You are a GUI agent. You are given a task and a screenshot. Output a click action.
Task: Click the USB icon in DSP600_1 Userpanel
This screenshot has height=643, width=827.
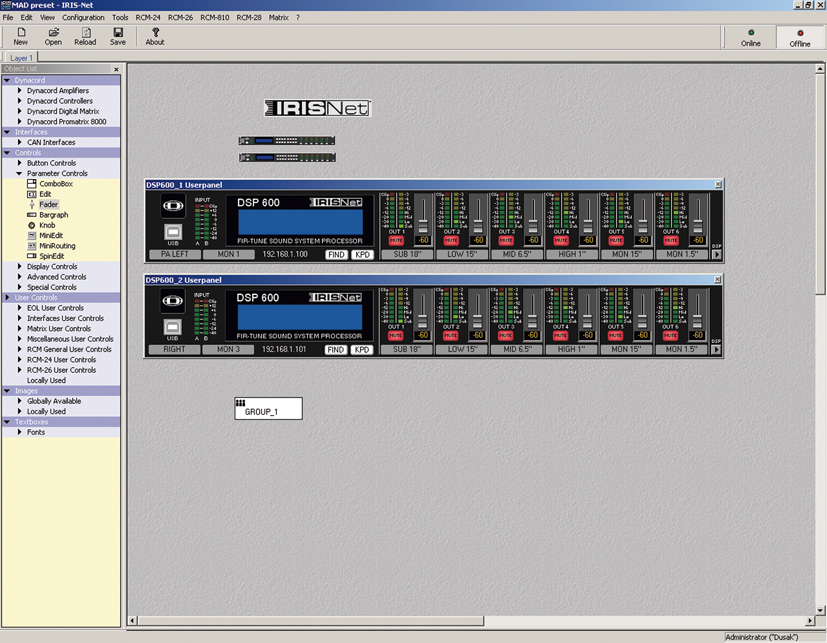point(173,232)
